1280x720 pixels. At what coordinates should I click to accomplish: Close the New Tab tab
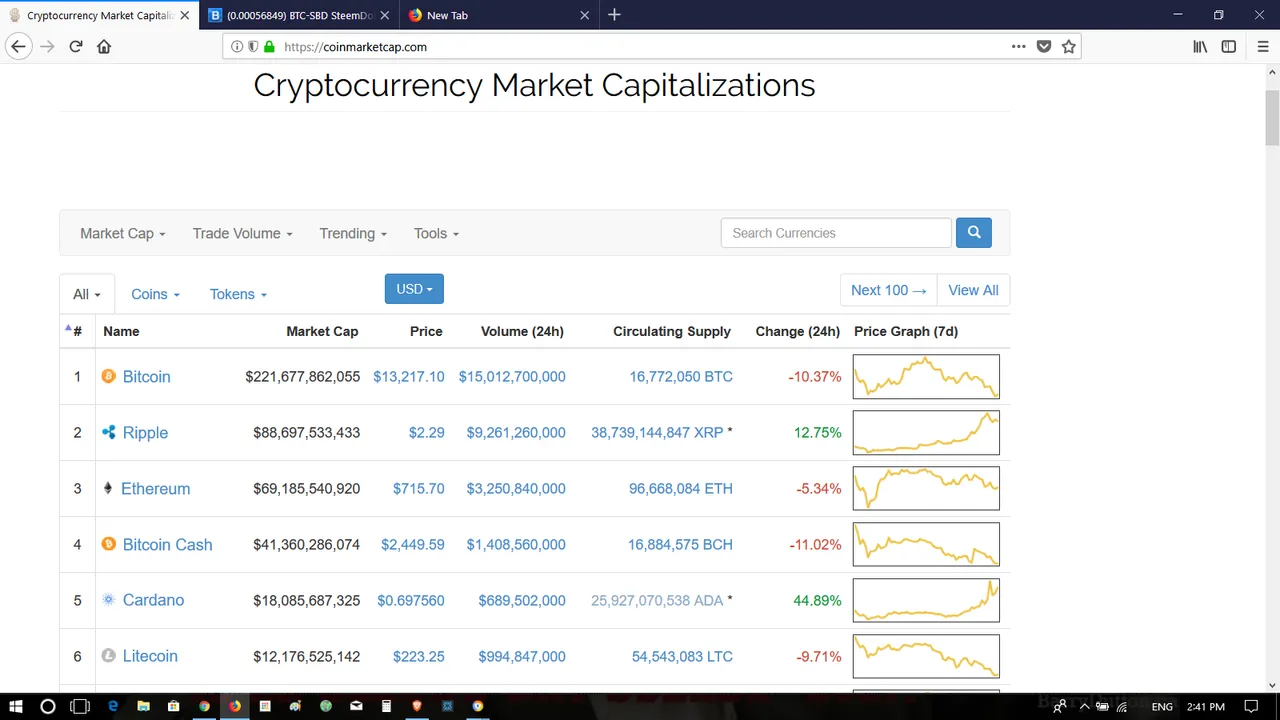pos(585,15)
